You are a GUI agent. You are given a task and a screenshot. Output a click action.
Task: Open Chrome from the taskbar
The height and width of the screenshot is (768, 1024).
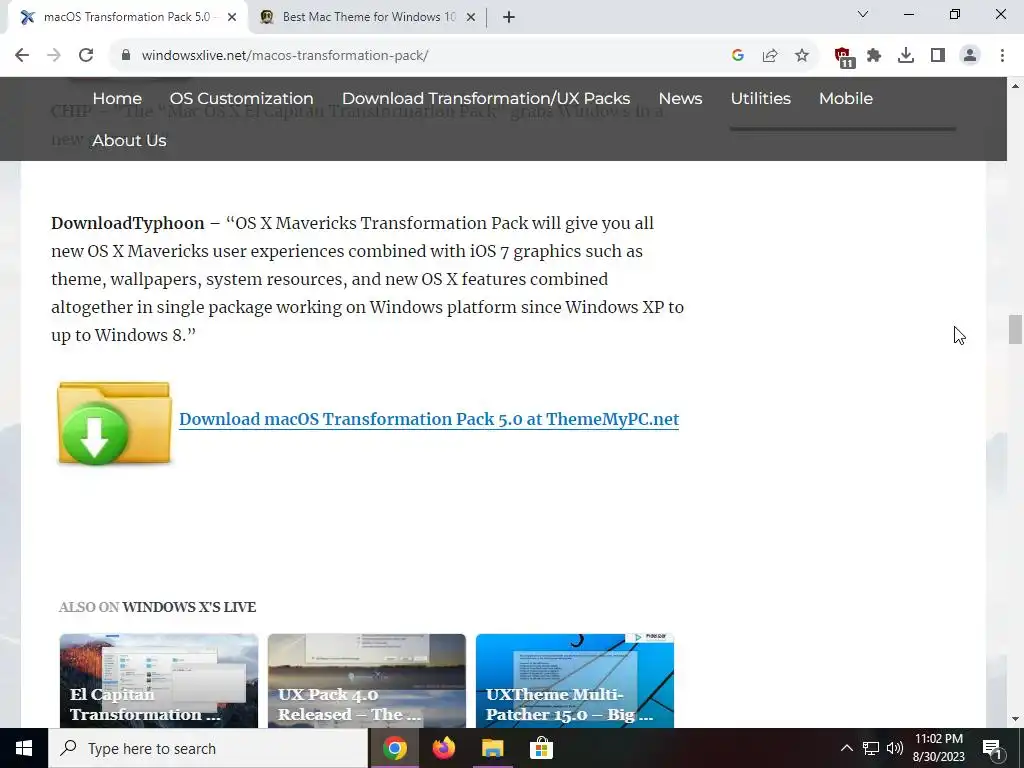pos(394,748)
